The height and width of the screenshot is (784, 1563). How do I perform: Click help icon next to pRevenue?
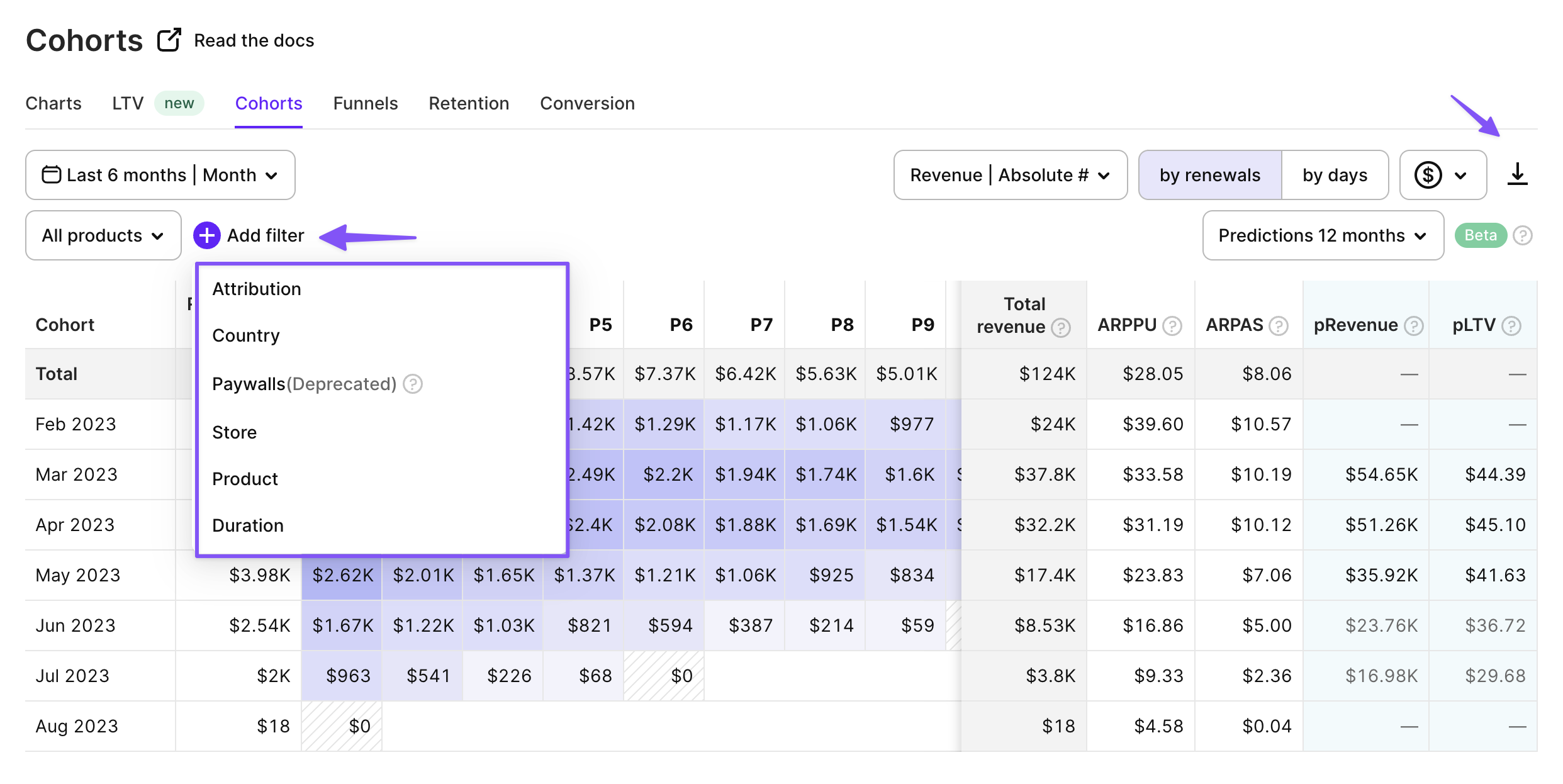point(1414,325)
